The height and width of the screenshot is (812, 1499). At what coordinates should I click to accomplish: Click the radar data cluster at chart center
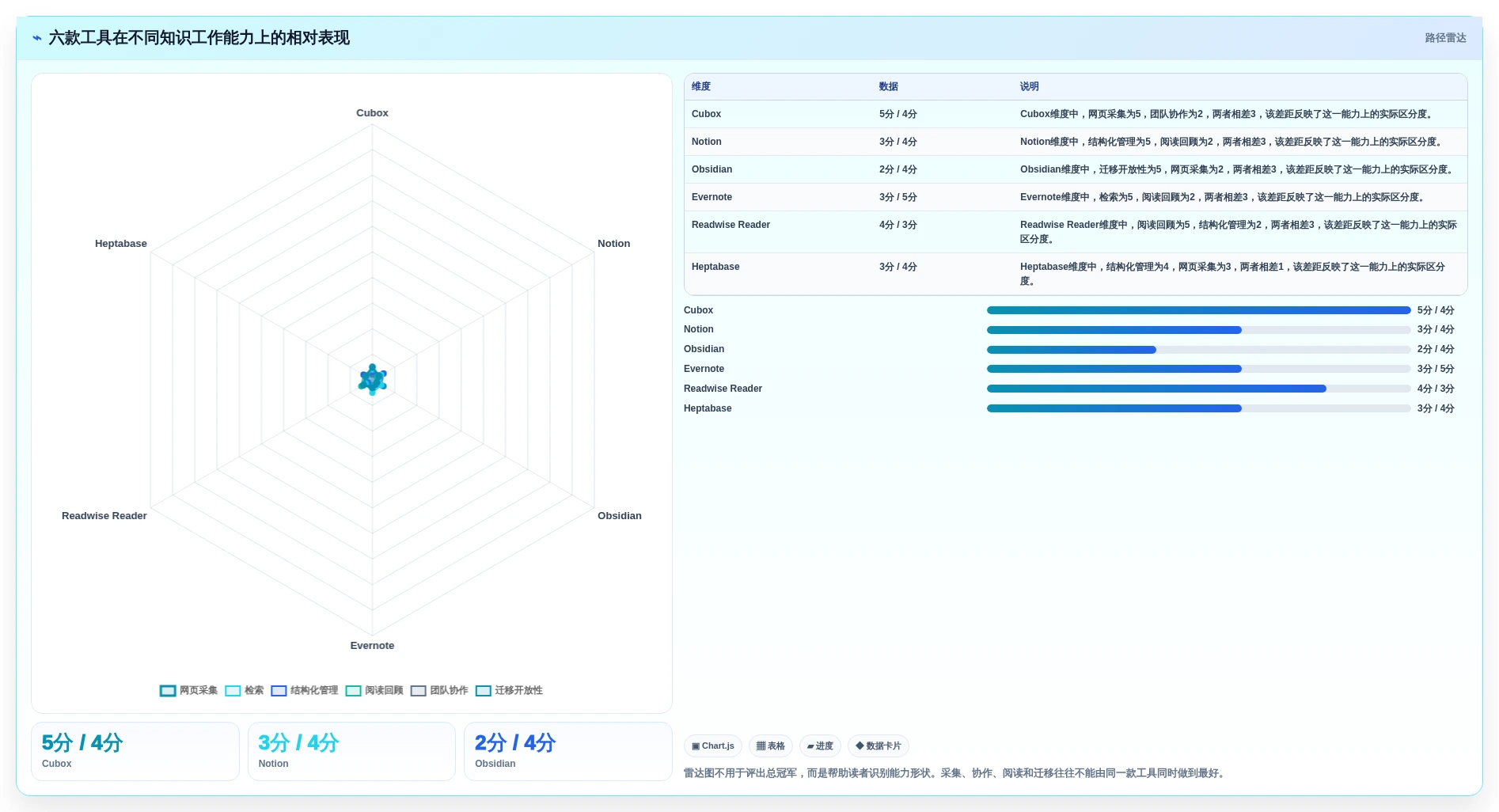[x=373, y=380]
